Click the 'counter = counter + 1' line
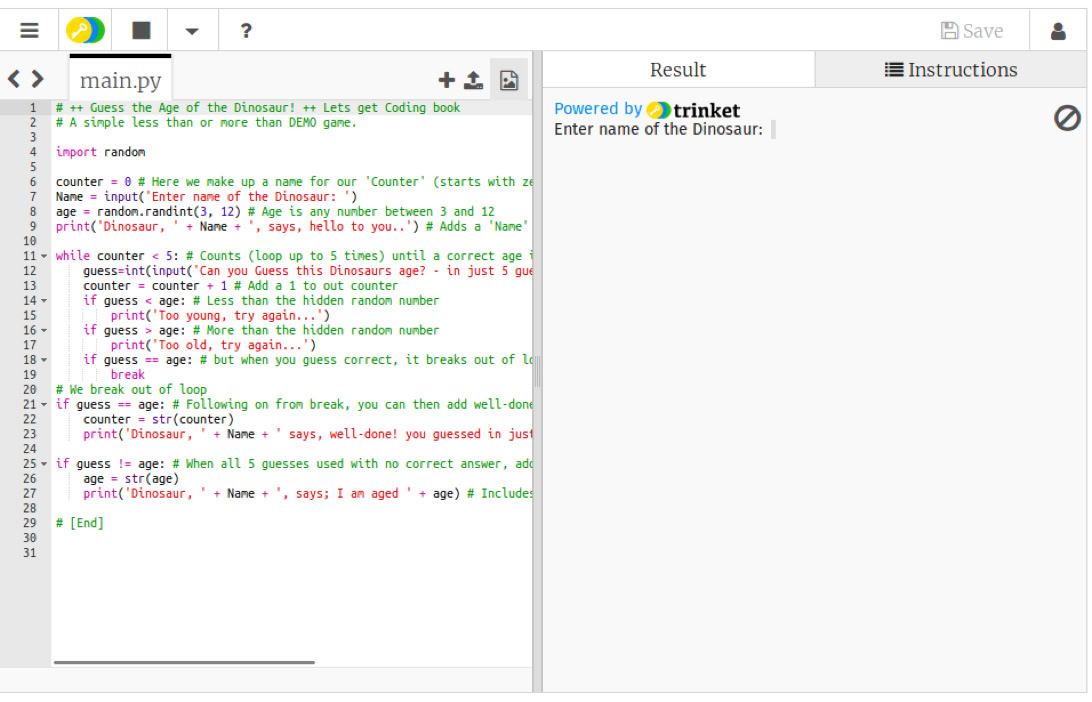Screen dimensions: 1092x702 (x=155, y=286)
